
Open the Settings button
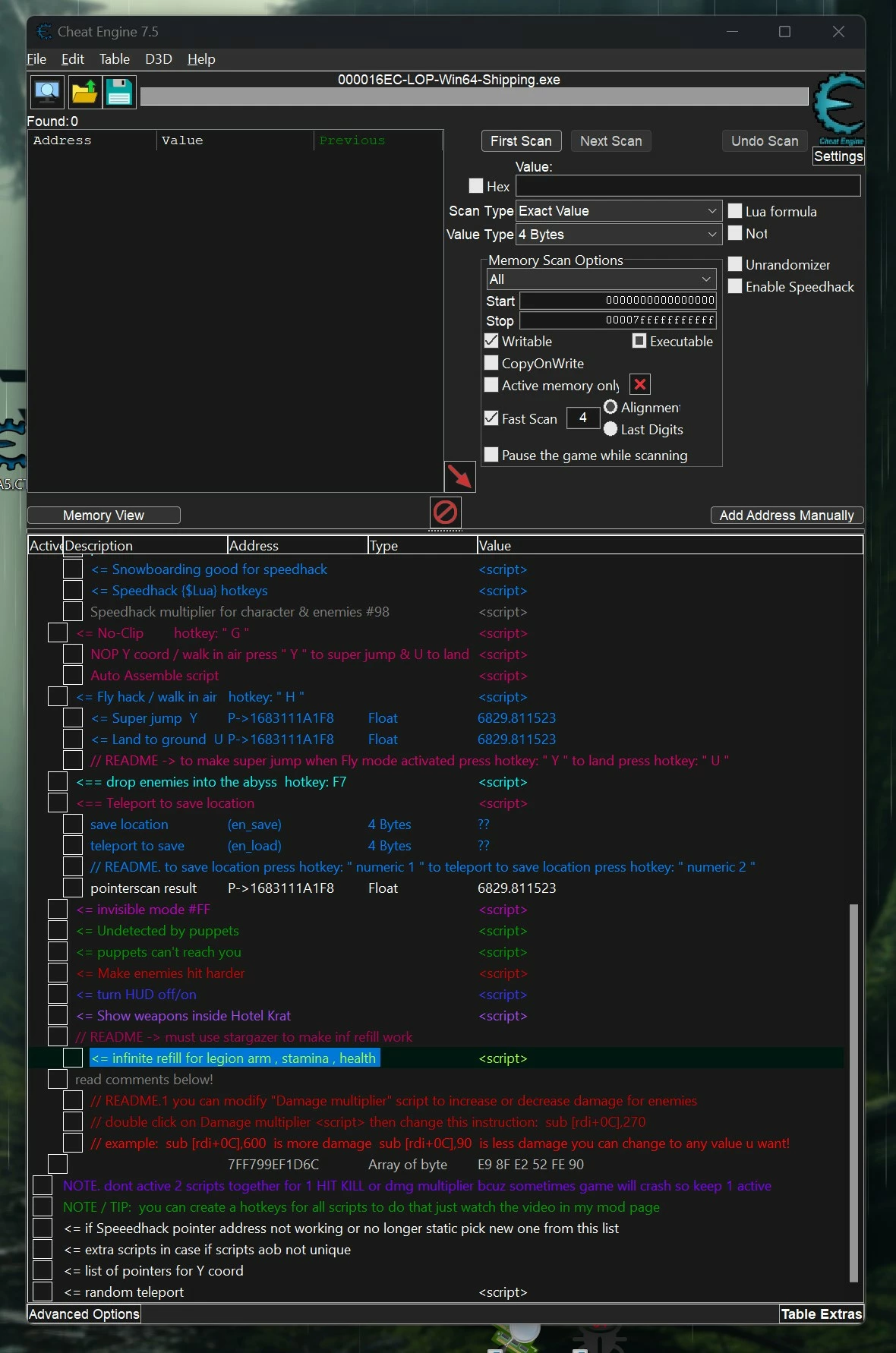(x=838, y=156)
